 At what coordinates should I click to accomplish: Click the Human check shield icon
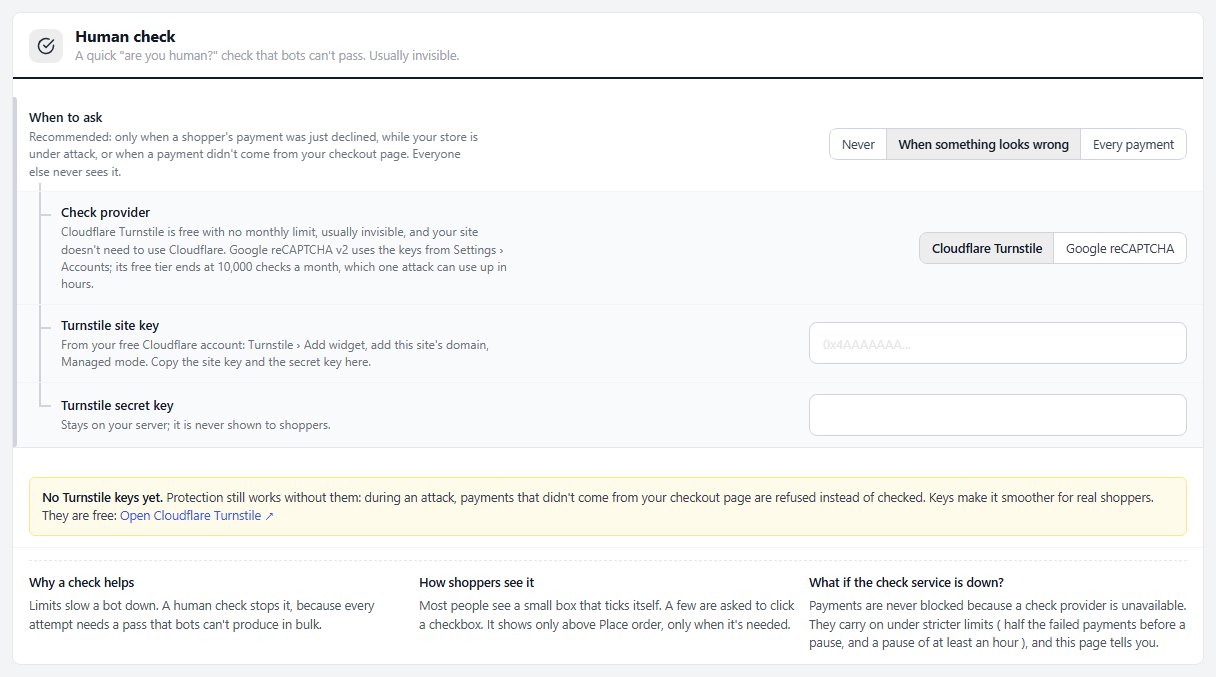(x=46, y=46)
